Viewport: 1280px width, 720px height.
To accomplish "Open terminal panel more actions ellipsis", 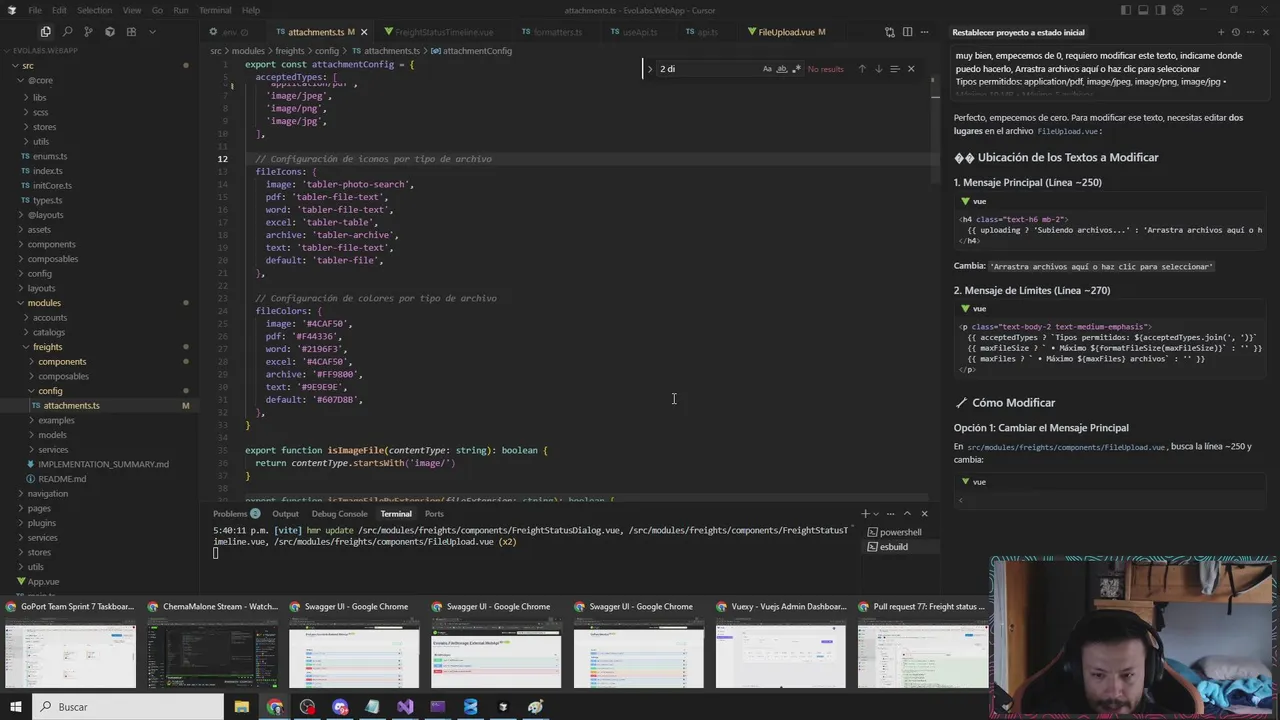I will pos(891,514).
